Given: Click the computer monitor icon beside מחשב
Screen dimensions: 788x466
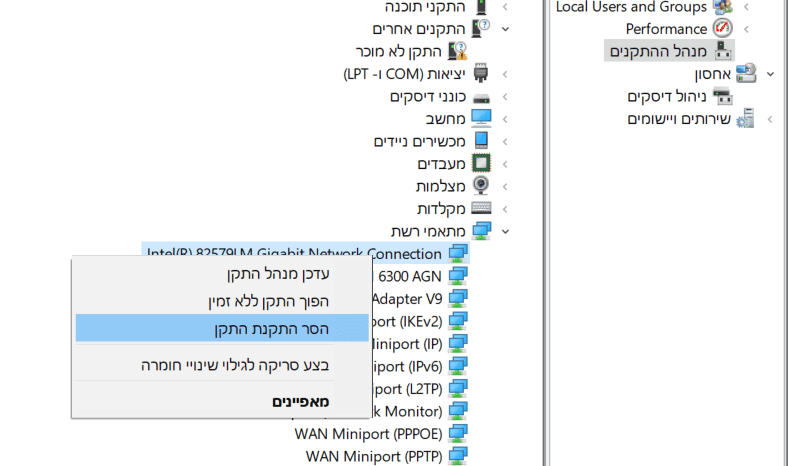Looking at the screenshot, I should pos(481,119).
